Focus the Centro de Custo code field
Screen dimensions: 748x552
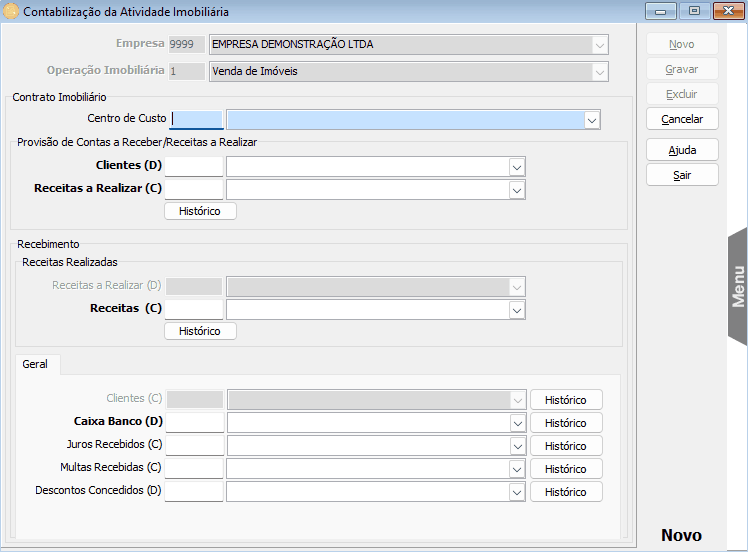point(196,120)
